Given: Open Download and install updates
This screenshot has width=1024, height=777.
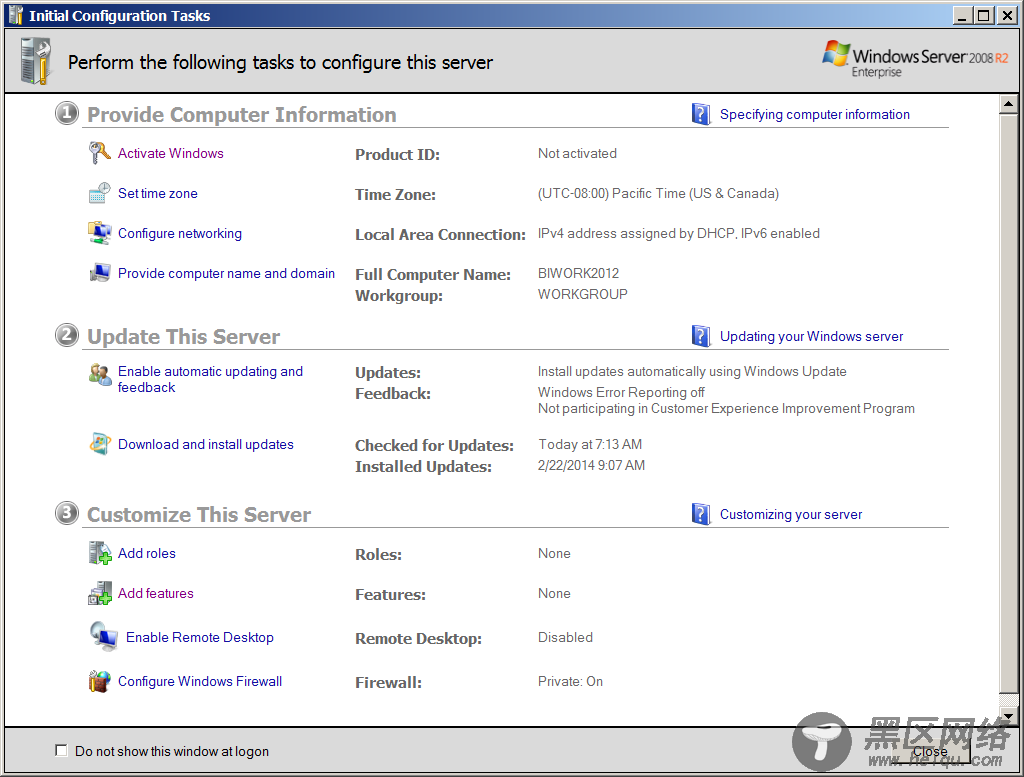Looking at the screenshot, I should (206, 445).
